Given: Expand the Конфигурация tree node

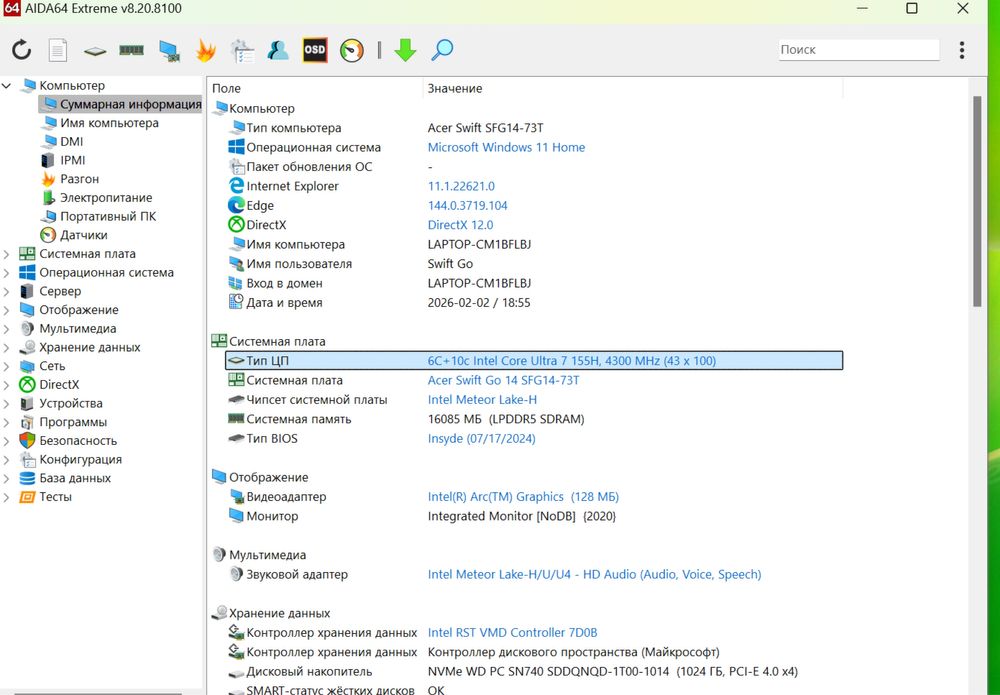Looking at the screenshot, I should click(6, 460).
